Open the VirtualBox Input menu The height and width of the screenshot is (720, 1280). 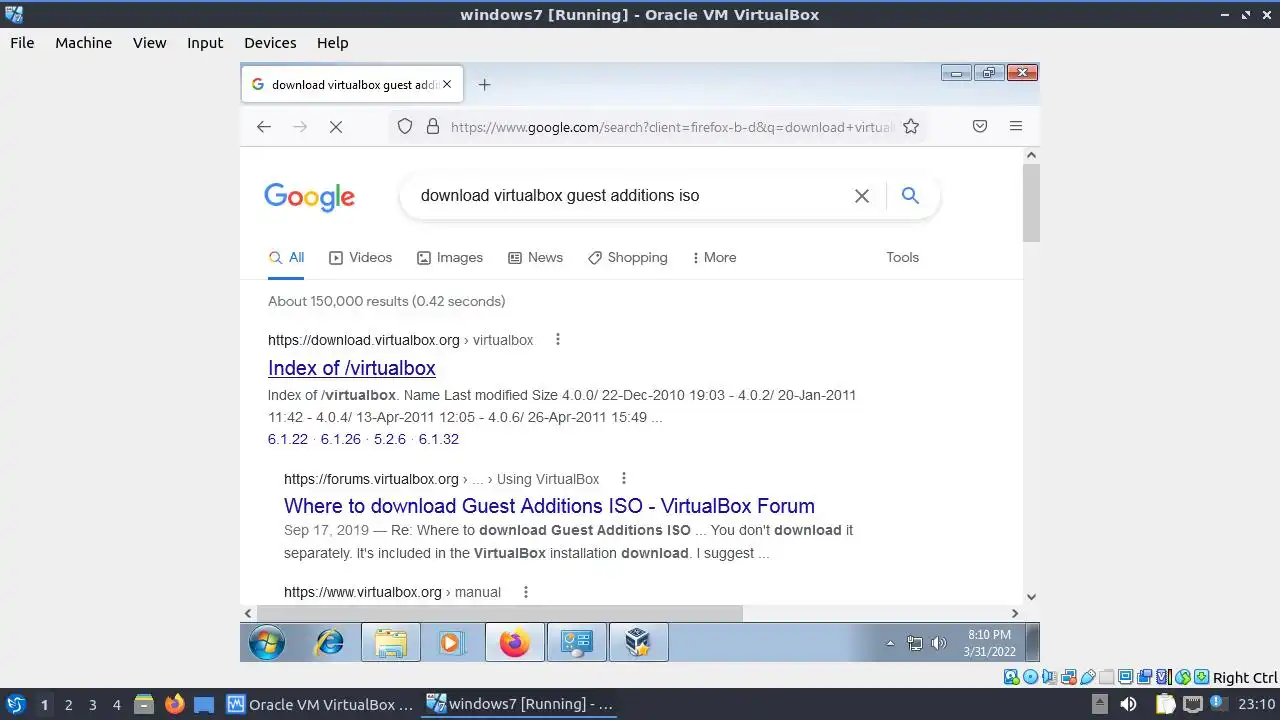[205, 43]
